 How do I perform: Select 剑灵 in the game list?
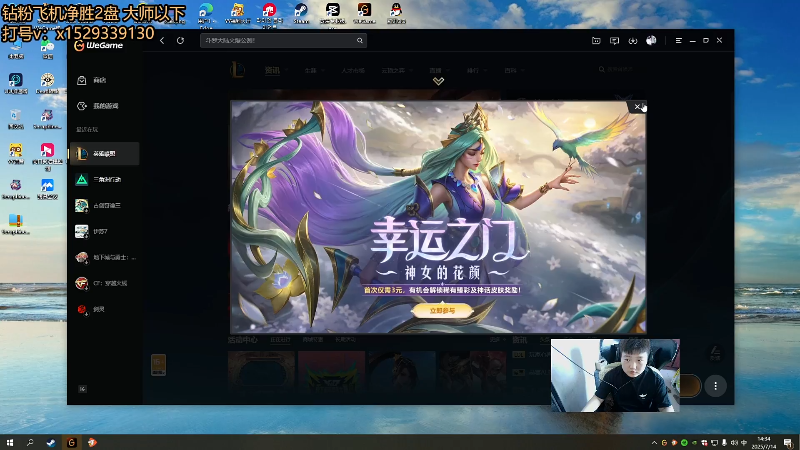coord(105,309)
